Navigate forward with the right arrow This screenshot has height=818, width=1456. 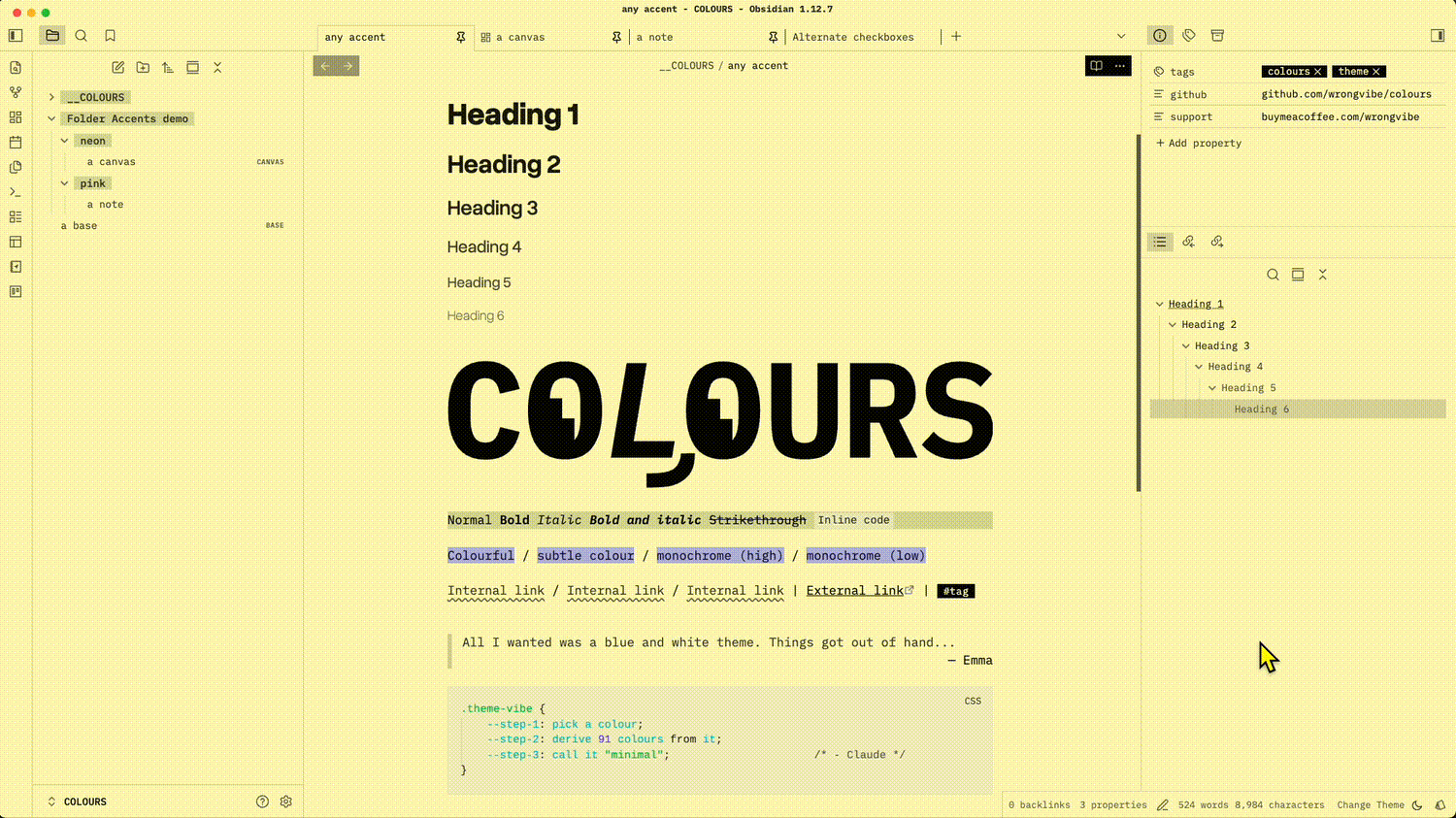coord(347,66)
